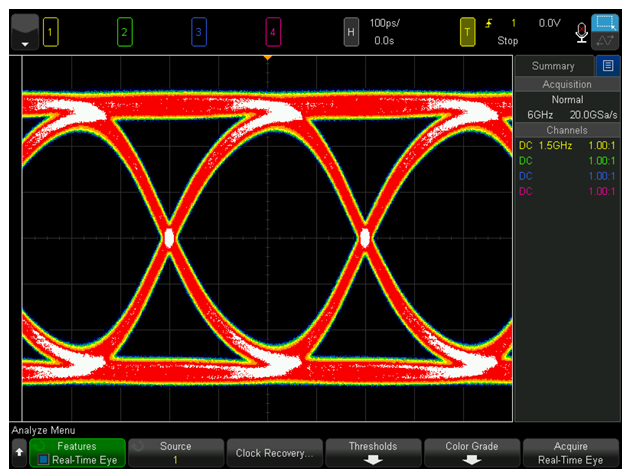Select channel 3 blue indicator
The width and height of the screenshot is (628, 476).
pyautogui.click(x=199, y=32)
